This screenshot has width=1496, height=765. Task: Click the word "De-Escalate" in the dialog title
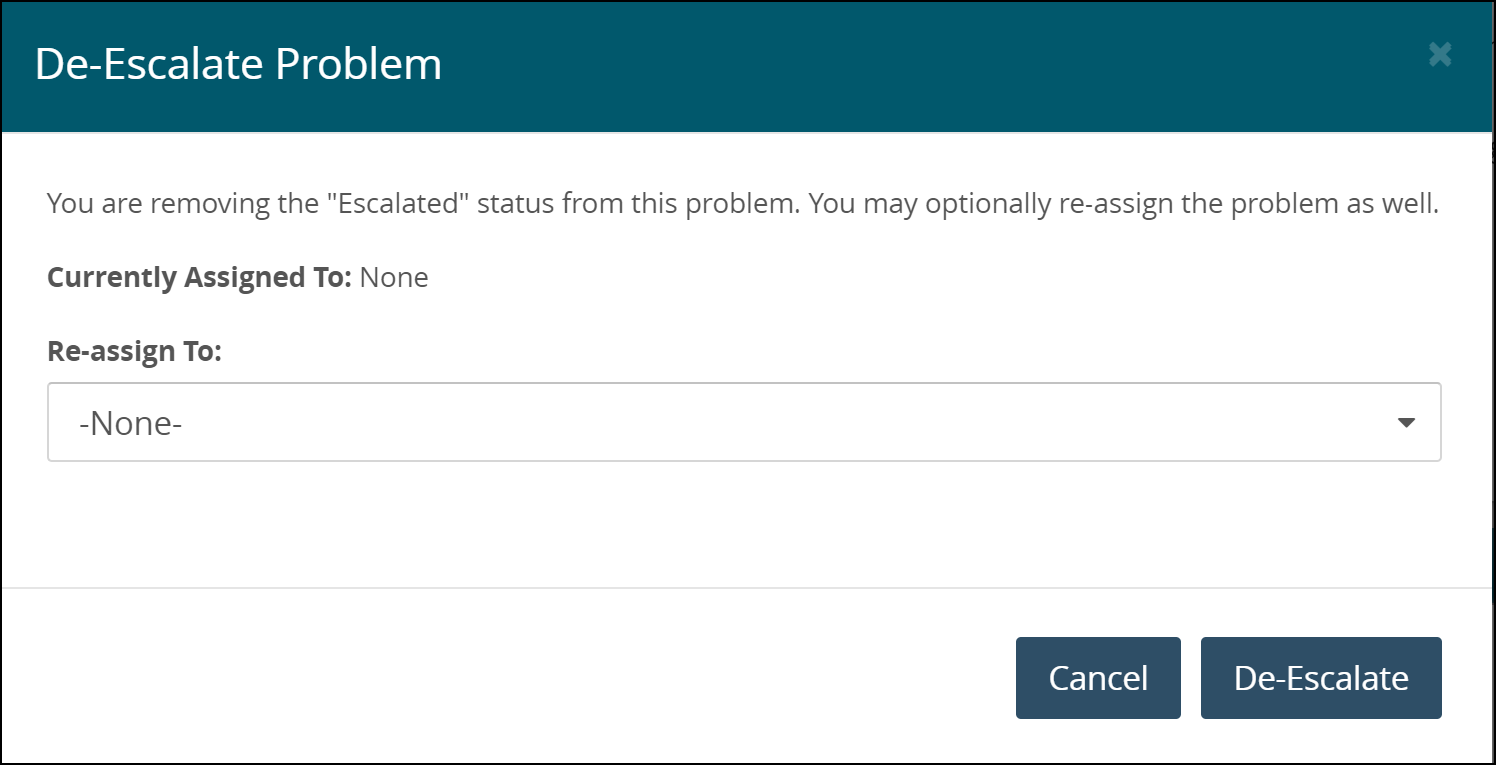pyautogui.click(x=147, y=64)
